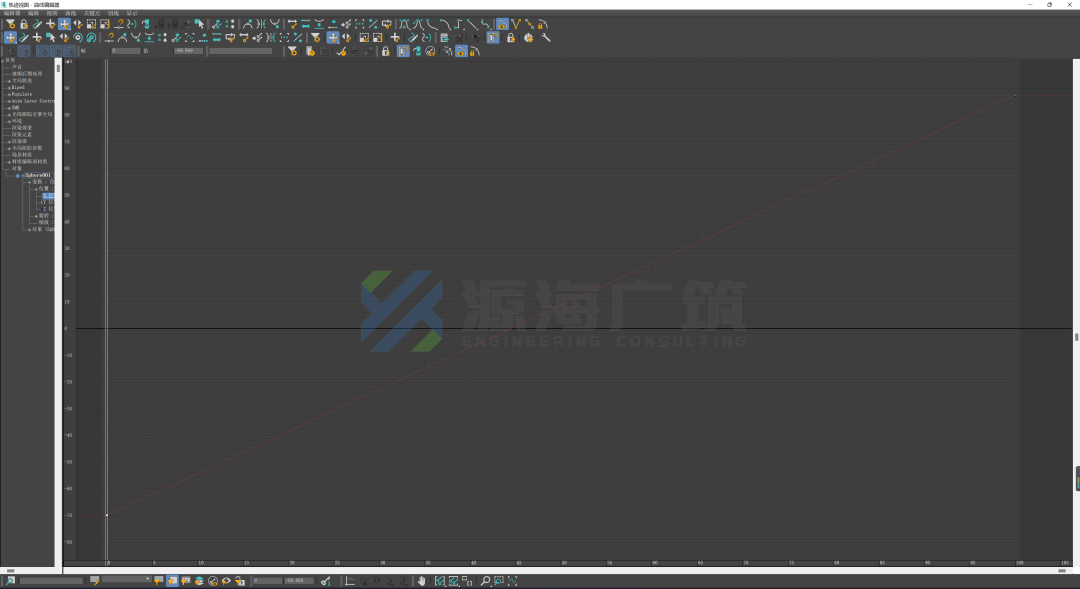Open the 切线 menu
The width and height of the screenshot is (1080, 589).
click(x=113, y=13)
